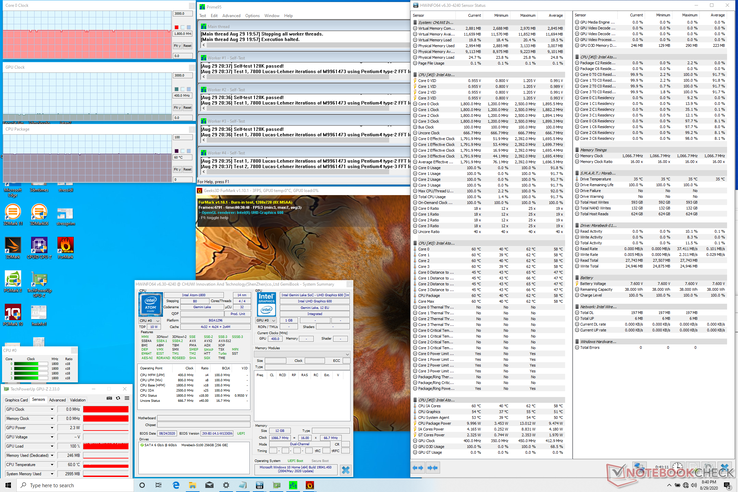Open CPUID CPU-Z desktop shortcut
The height and width of the screenshot is (492, 738).
coord(39,248)
